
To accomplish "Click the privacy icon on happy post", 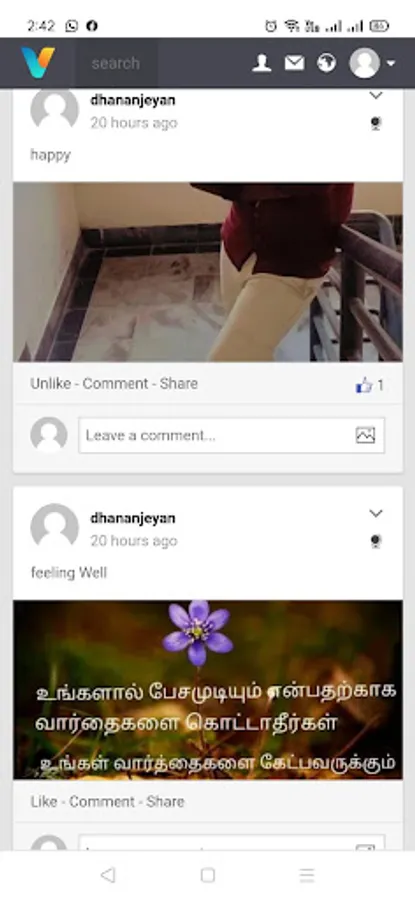I will click(375, 123).
